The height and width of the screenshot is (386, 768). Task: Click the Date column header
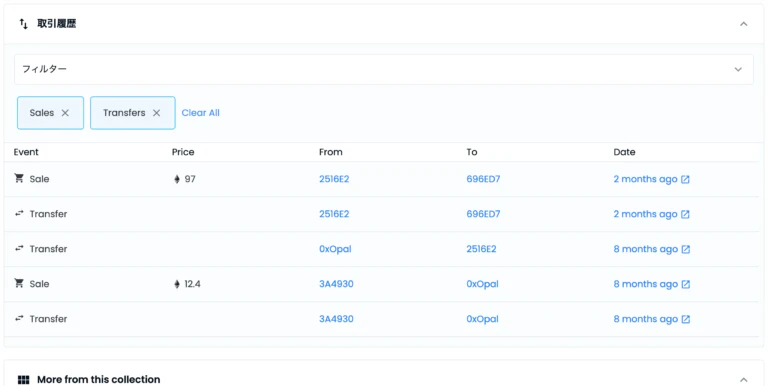(624, 152)
